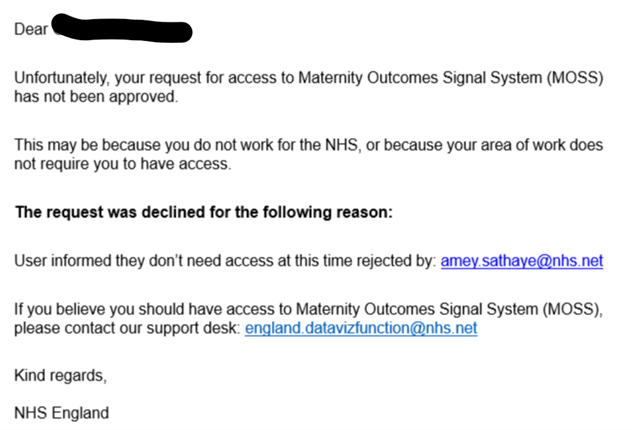Click the england.datavizfunction@nhs.net support desk link
This screenshot has height=430, width=632.
tap(360, 327)
